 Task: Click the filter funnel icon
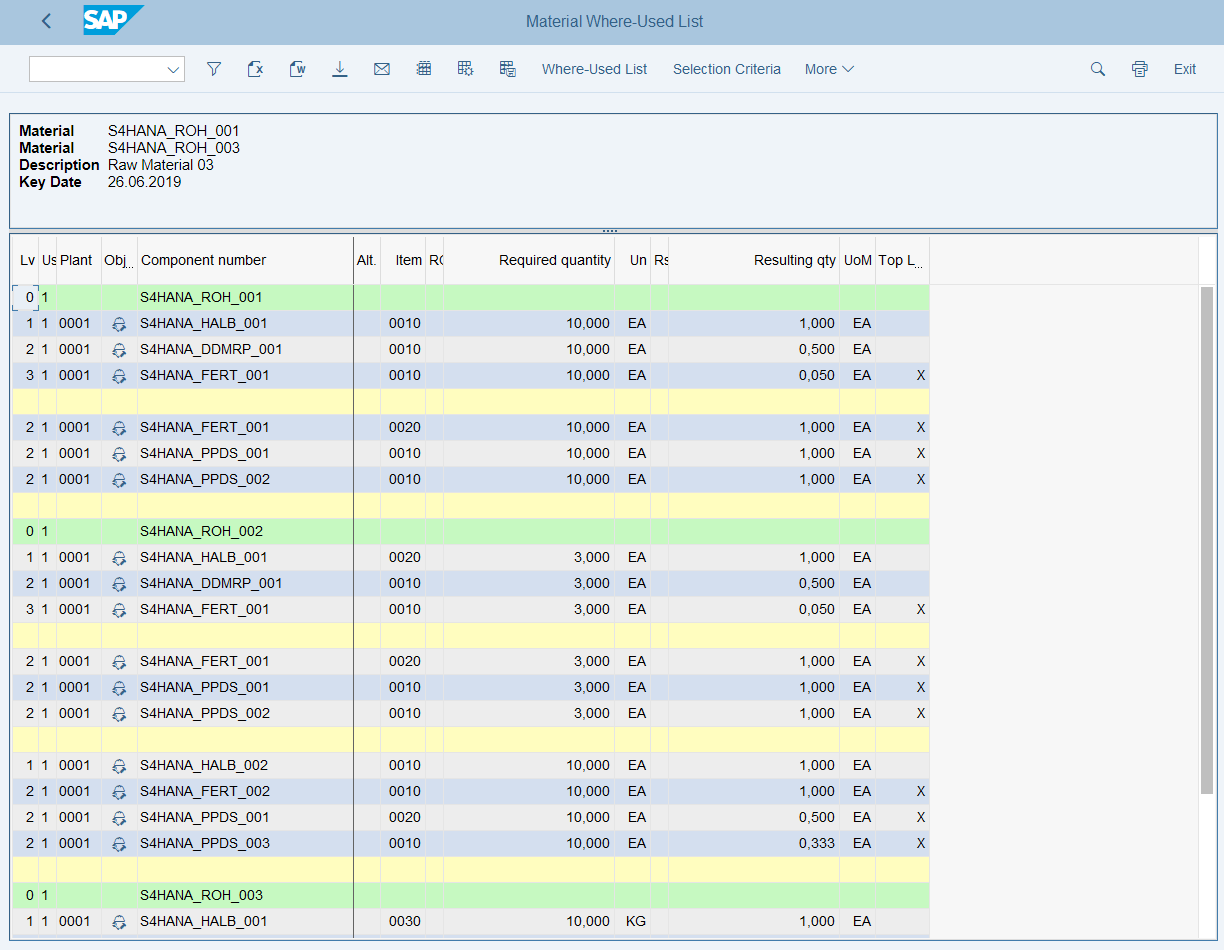pyautogui.click(x=213, y=69)
